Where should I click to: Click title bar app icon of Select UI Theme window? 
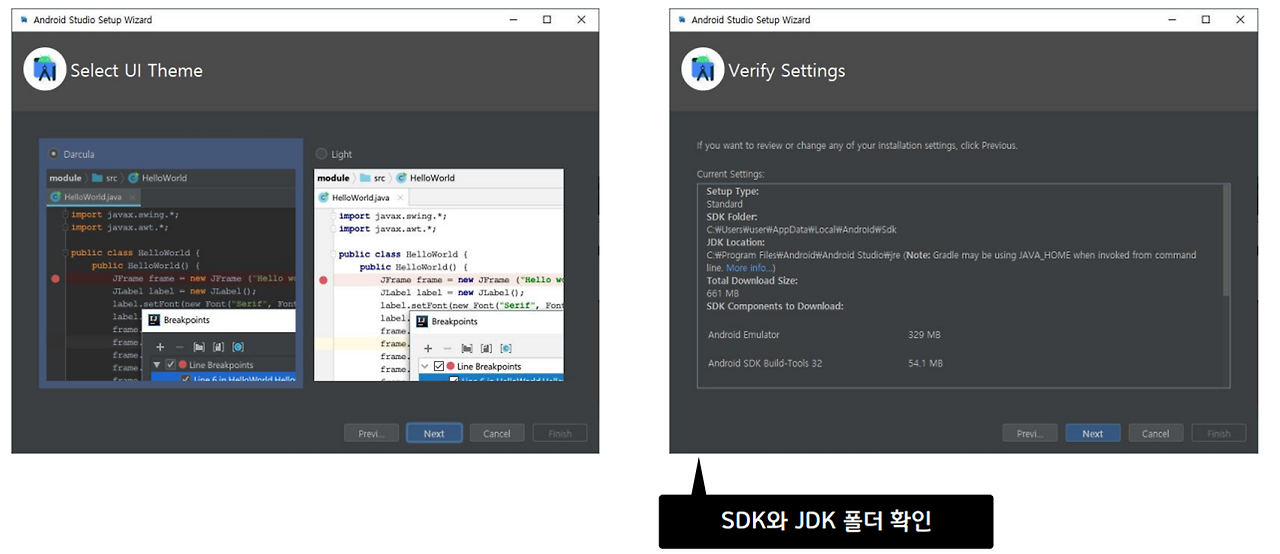coord(24,20)
